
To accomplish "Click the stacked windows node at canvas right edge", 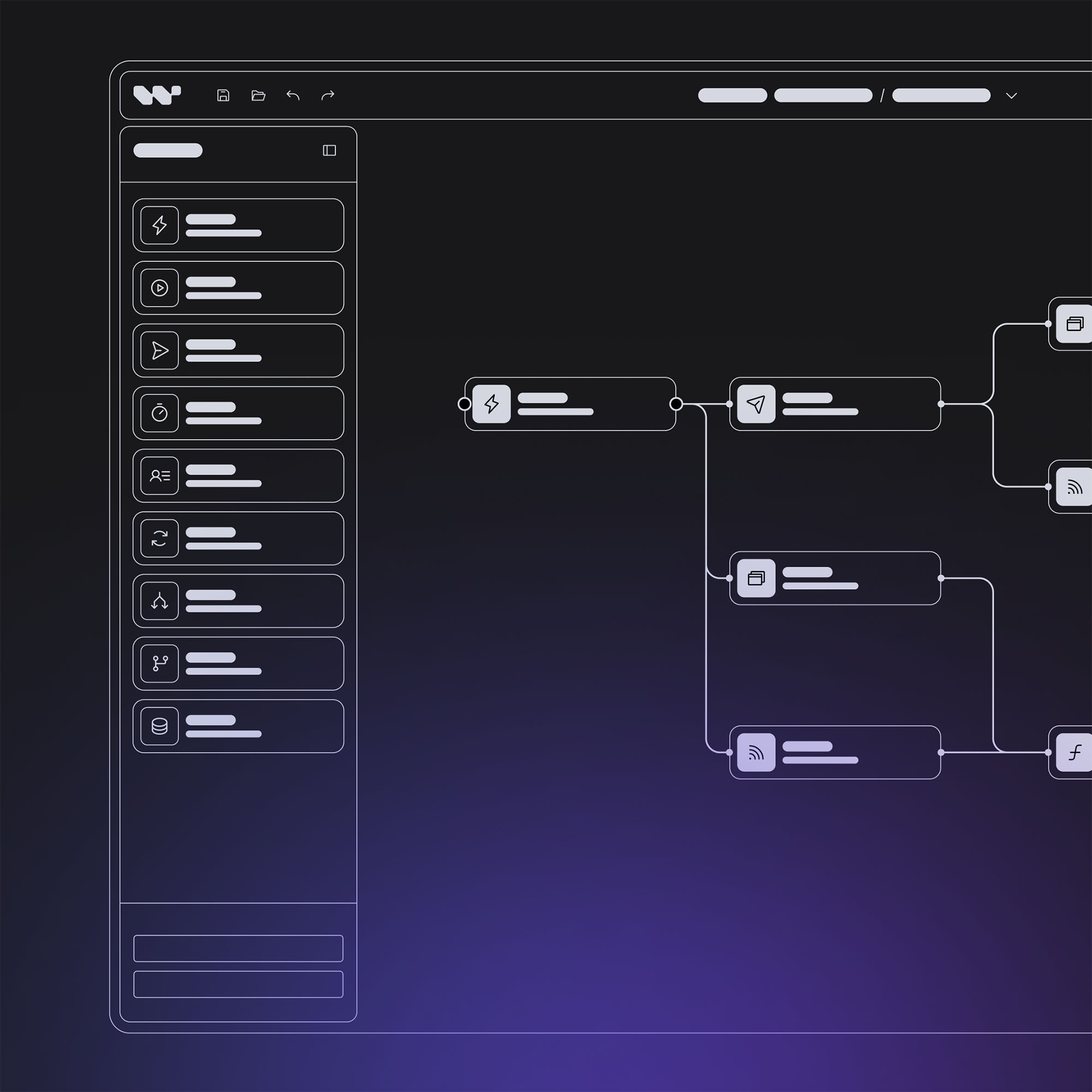I will pyautogui.click(x=1071, y=324).
